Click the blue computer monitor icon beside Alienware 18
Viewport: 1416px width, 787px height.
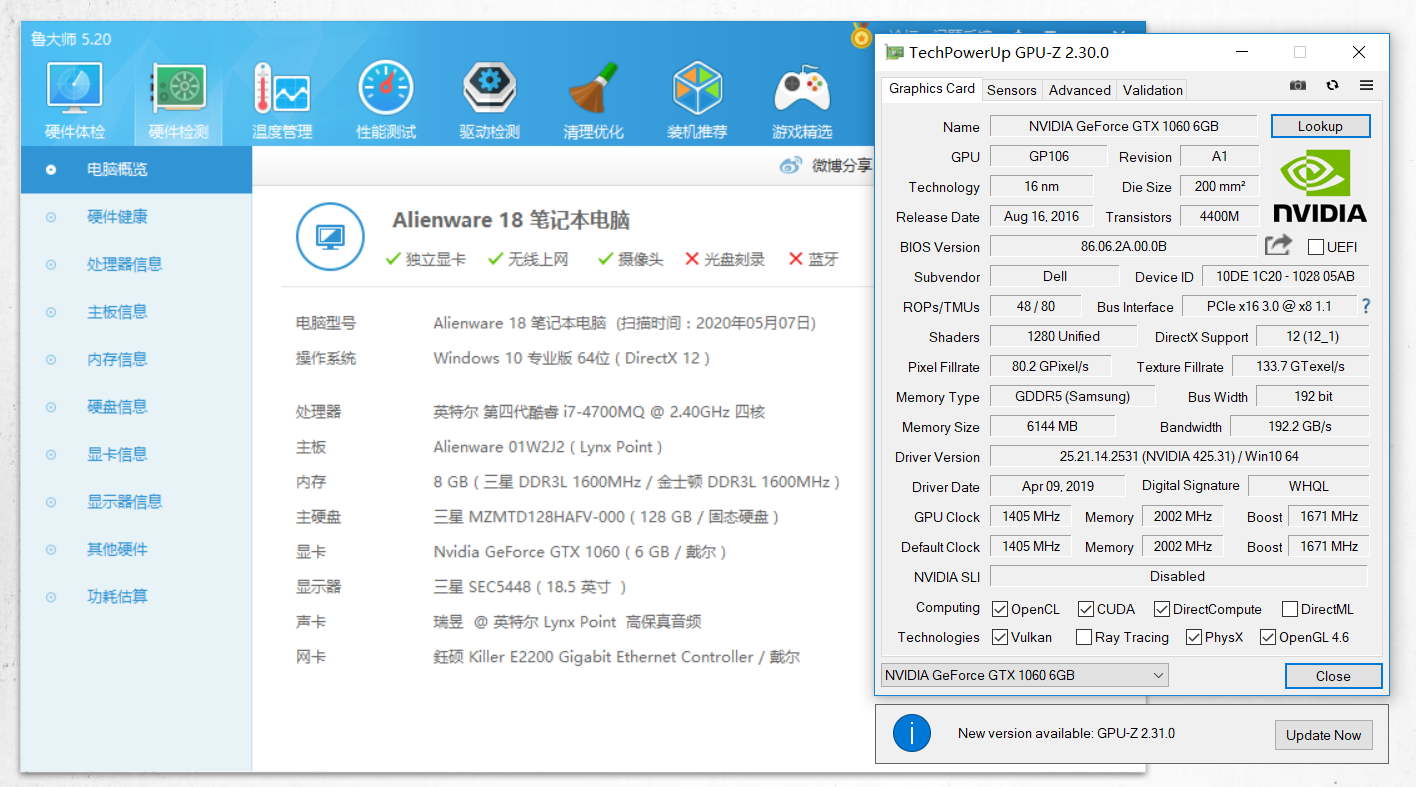pos(330,236)
